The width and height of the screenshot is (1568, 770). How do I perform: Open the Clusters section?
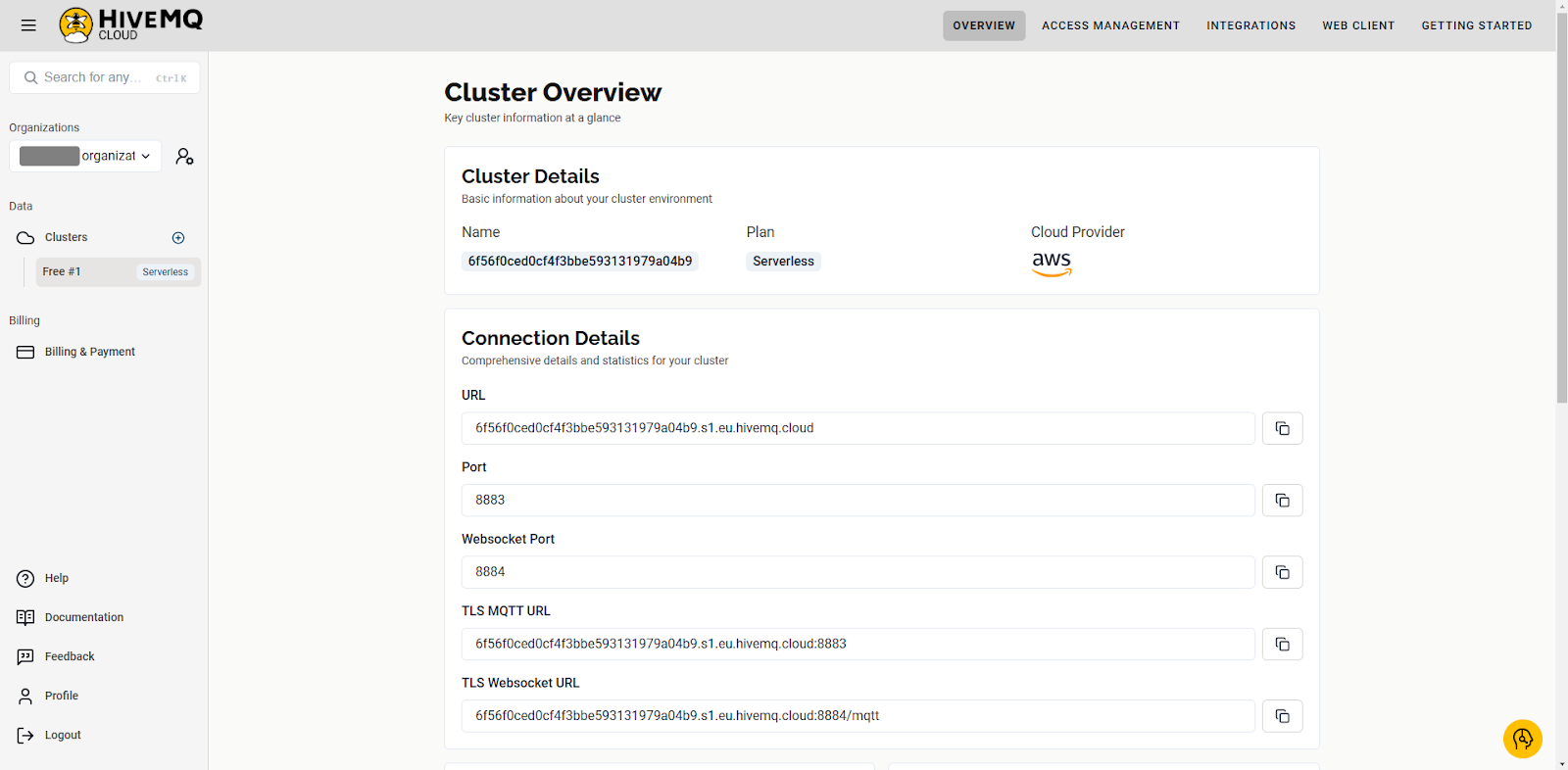66,238
